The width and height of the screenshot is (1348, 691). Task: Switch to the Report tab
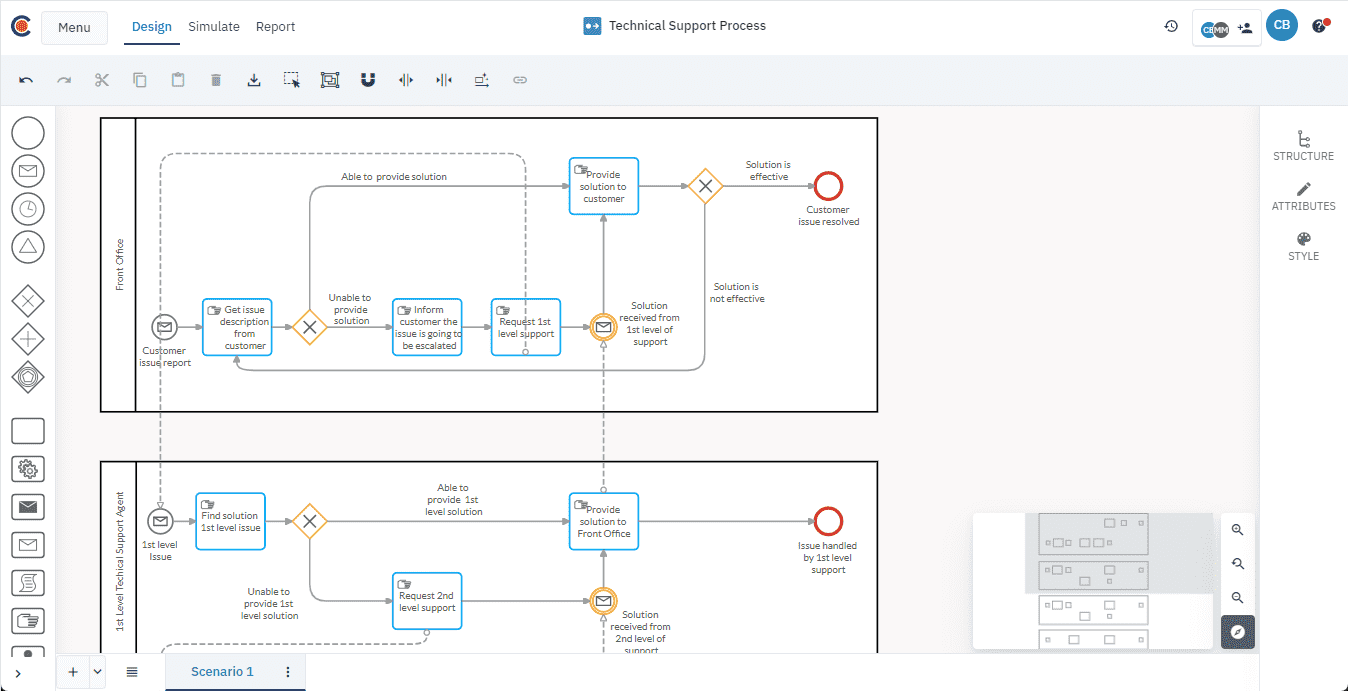[275, 27]
